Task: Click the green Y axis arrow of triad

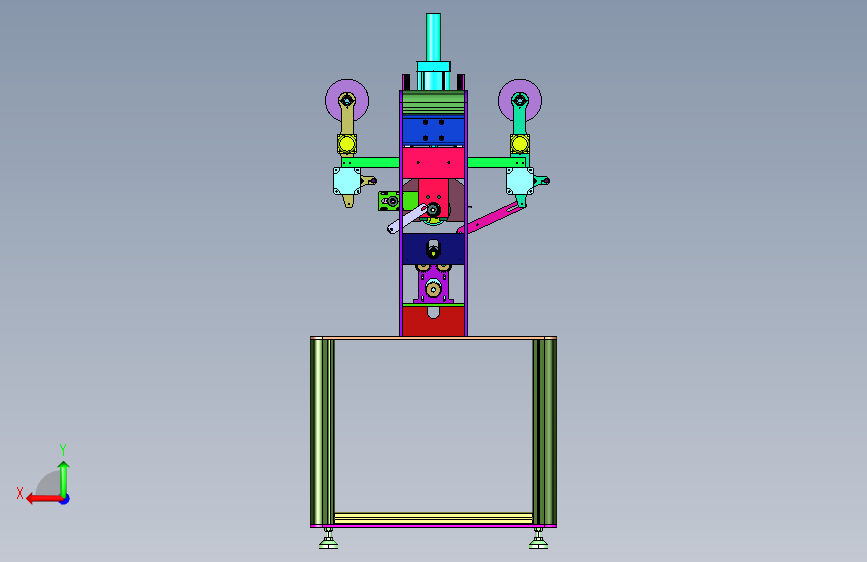Action: 64,479
